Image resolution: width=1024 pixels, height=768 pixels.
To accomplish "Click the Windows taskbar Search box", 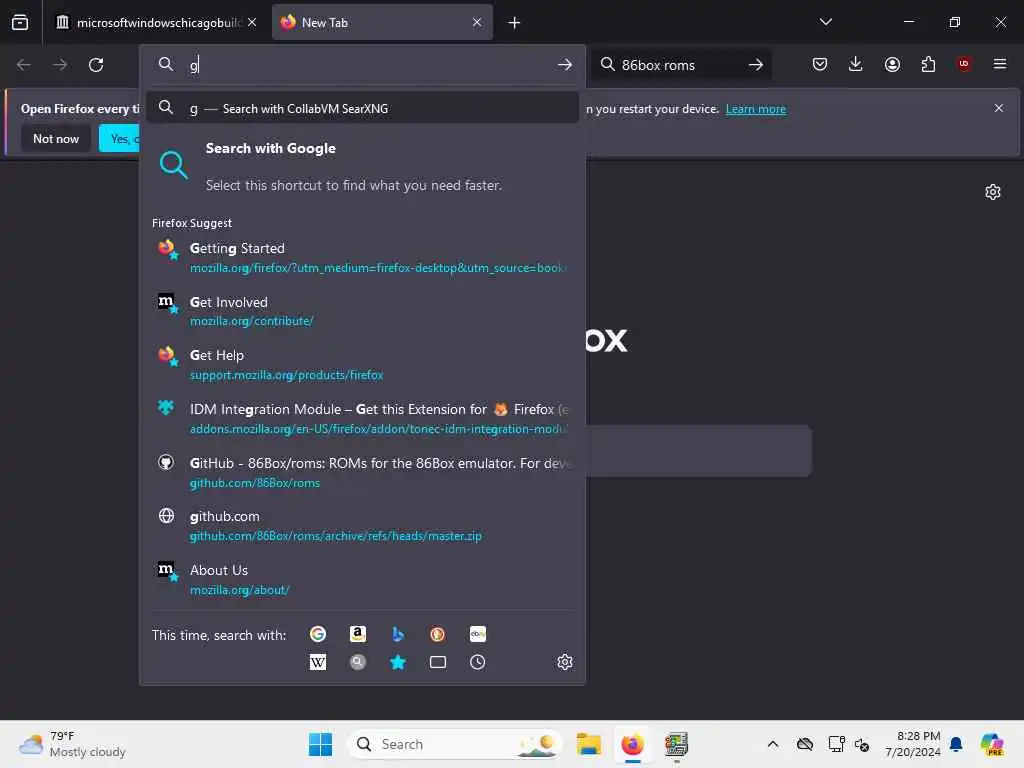I will pyautogui.click(x=455, y=744).
